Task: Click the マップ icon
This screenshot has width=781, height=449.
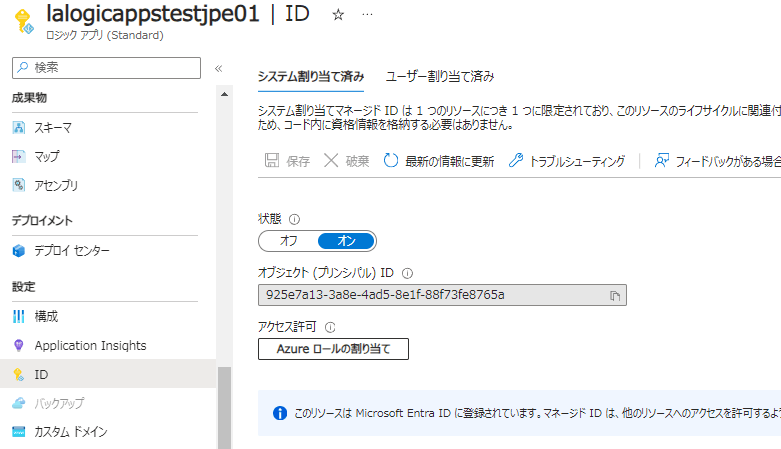Action: point(18,156)
